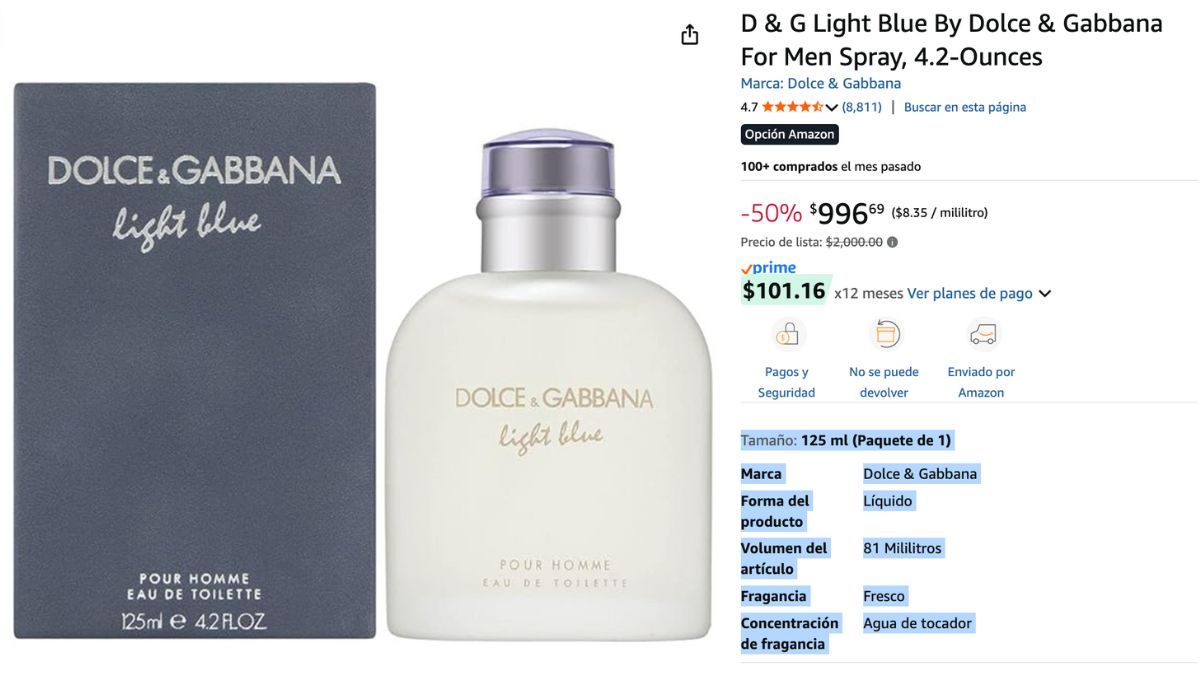Click the product title text
Screen dimensions: 1200x675
tap(951, 40)
